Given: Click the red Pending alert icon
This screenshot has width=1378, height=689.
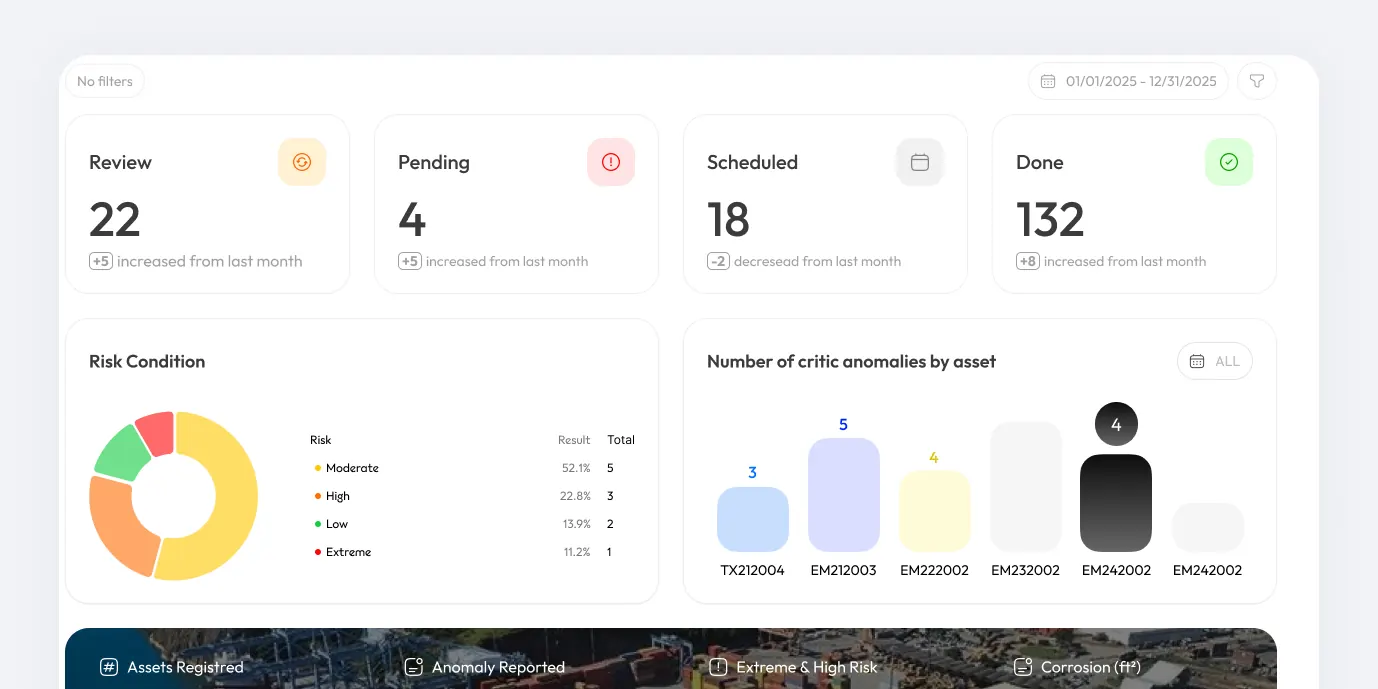Looking at the screenshot, I should [611, 162].
